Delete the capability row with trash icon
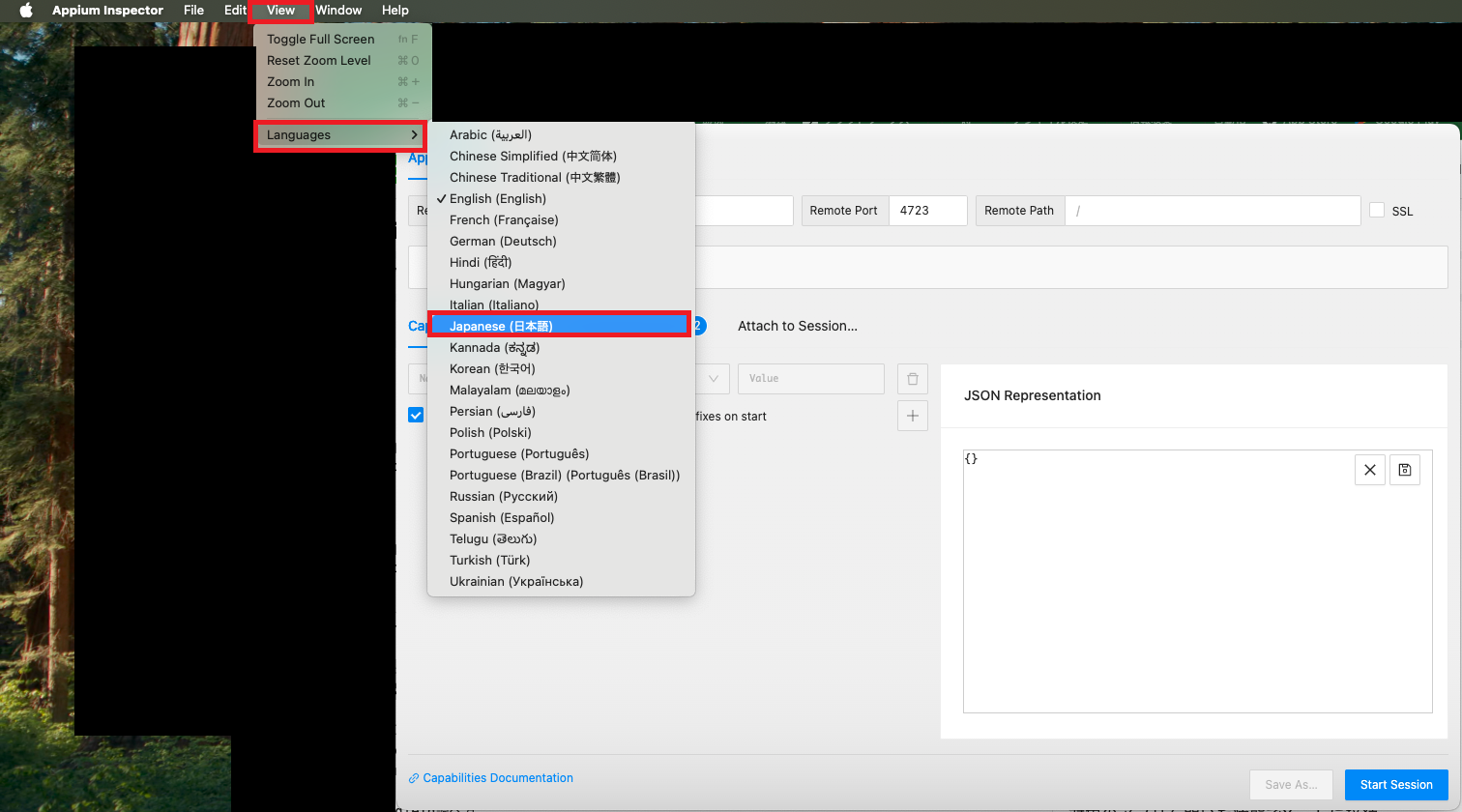 [913, 379]
